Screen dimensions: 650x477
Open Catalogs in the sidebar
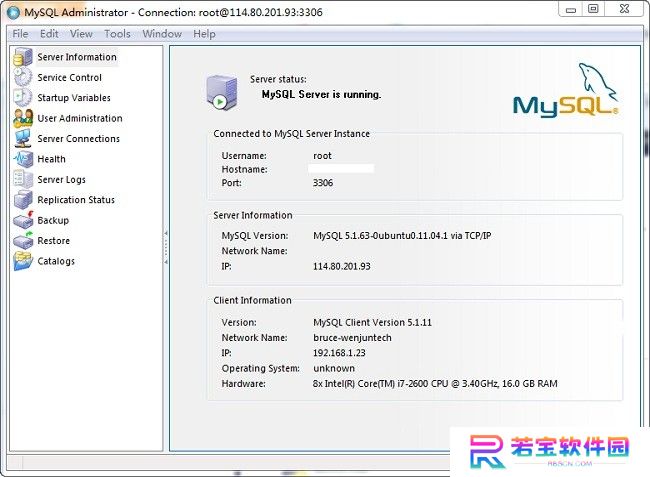(x=56, y=261)
